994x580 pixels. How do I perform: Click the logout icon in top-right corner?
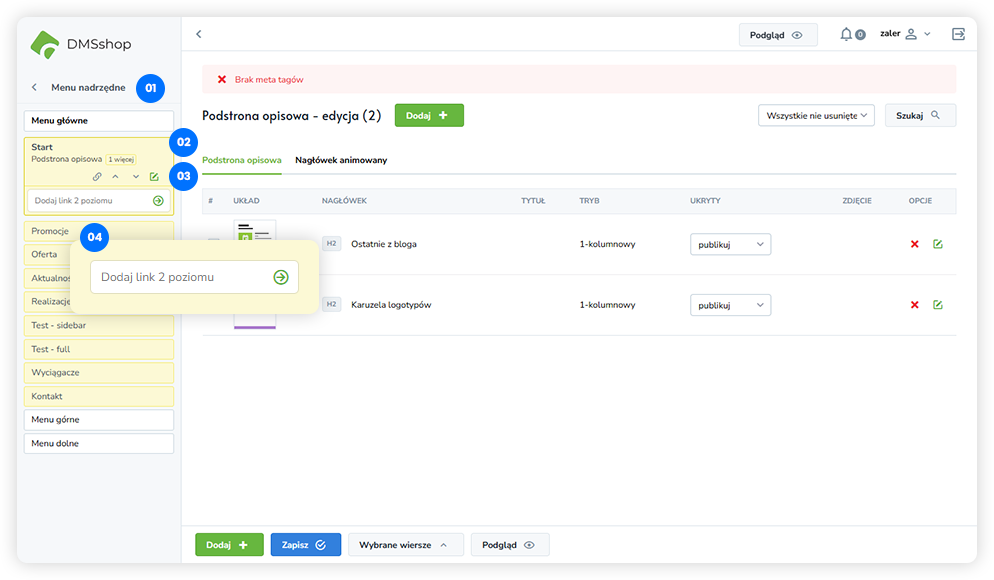959,34
